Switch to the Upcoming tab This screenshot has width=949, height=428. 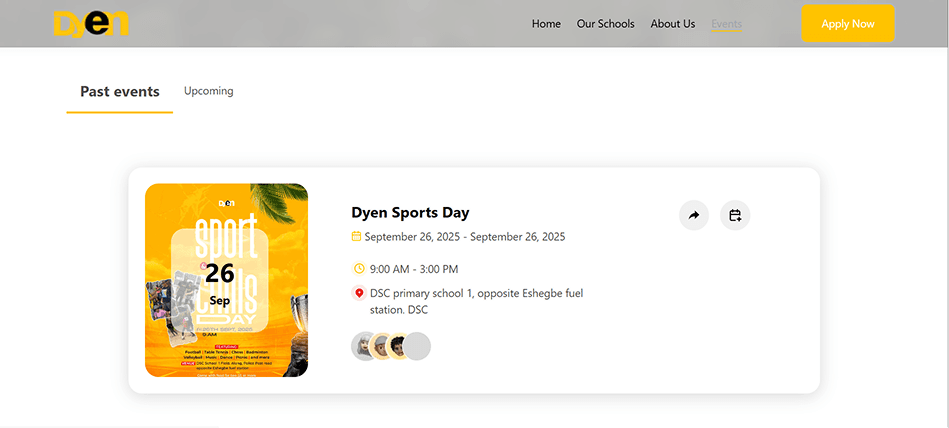209,91
